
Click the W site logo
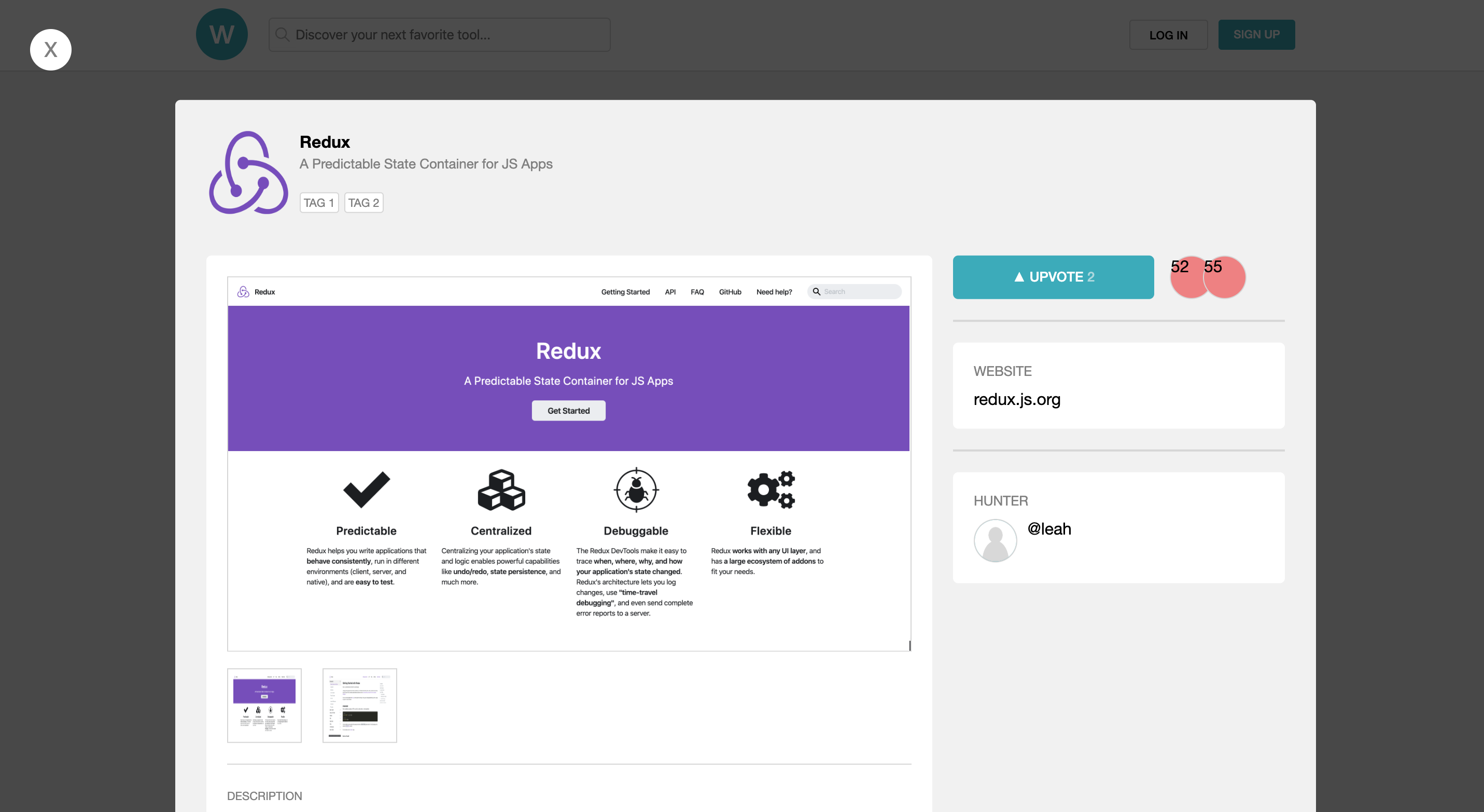222,35
